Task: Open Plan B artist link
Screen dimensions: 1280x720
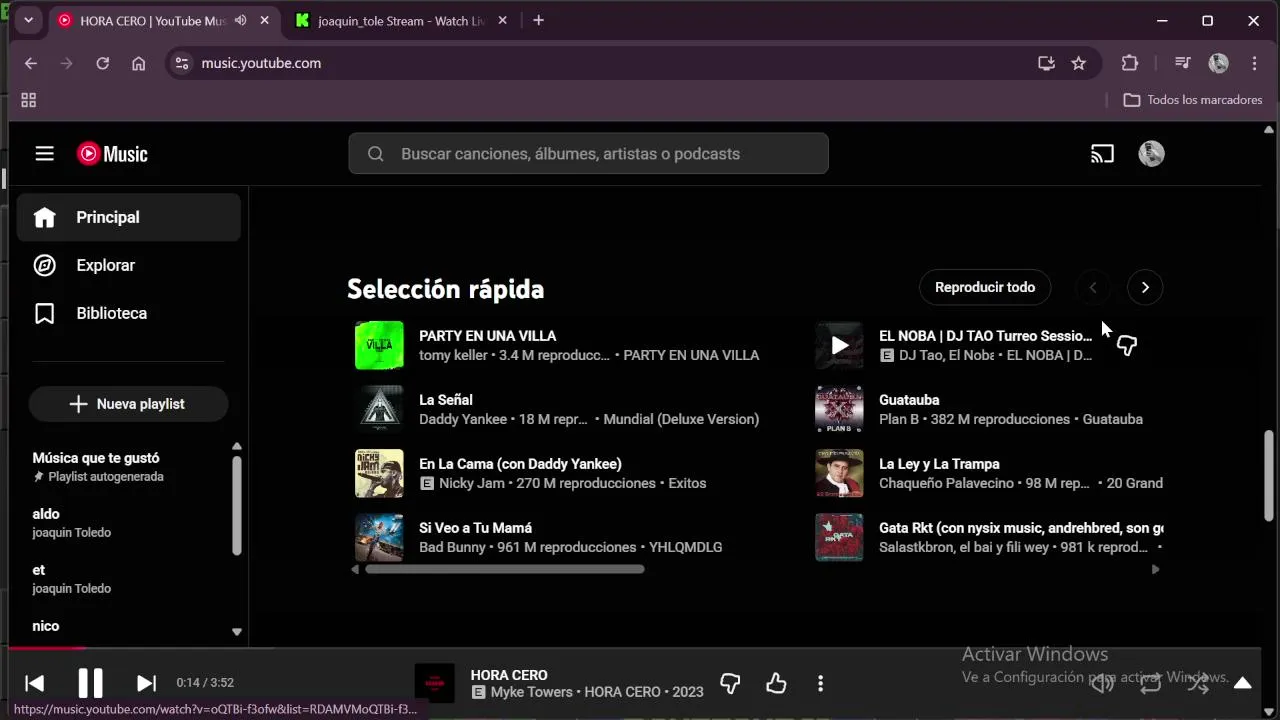Action: click(899, 419)
